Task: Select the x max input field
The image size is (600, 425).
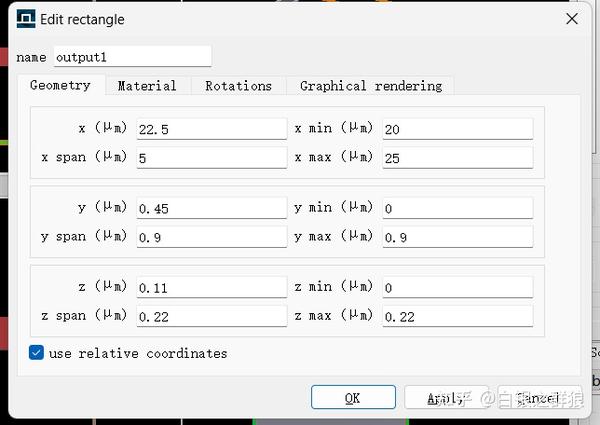Action: (457, 158)
